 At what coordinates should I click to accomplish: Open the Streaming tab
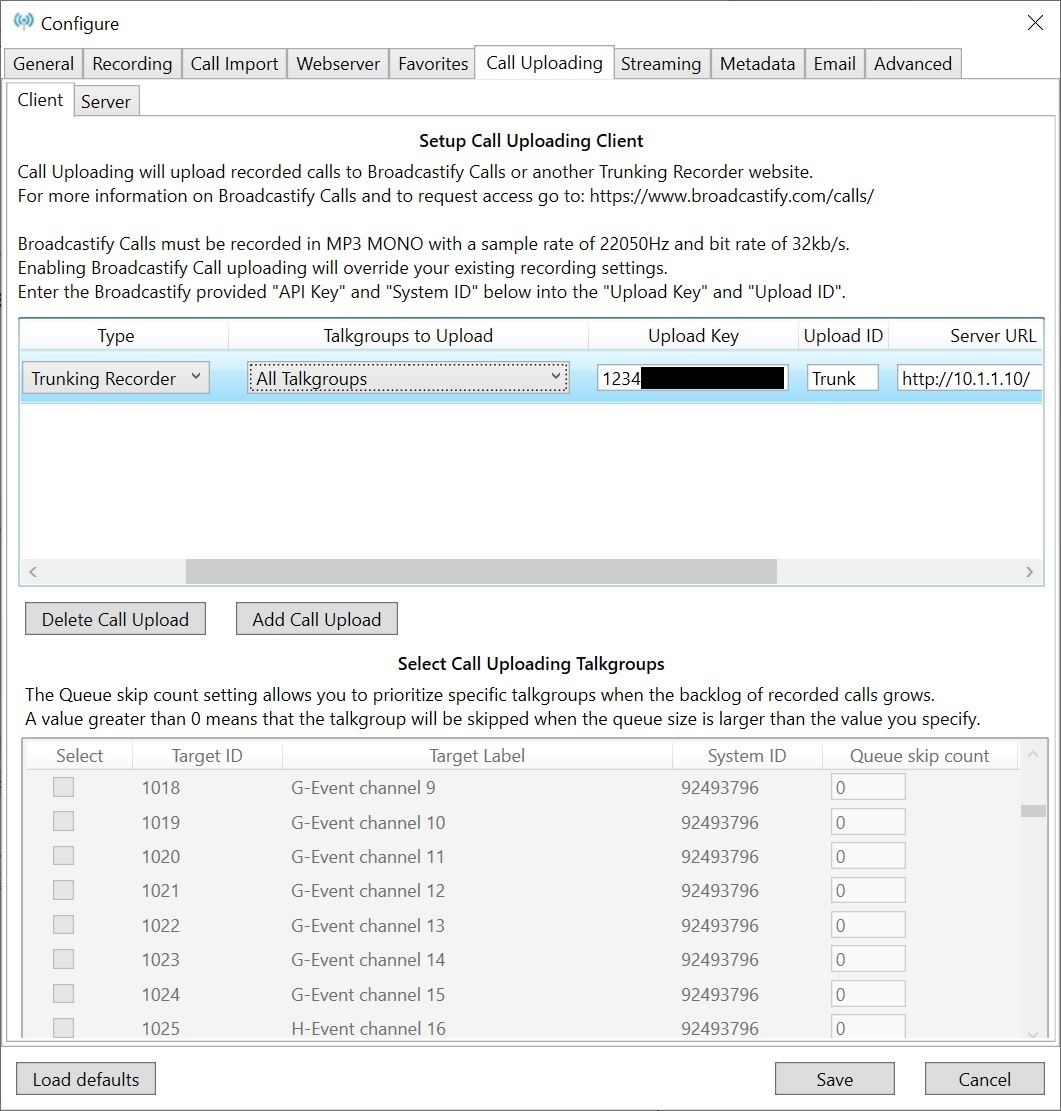click(661, 64)
